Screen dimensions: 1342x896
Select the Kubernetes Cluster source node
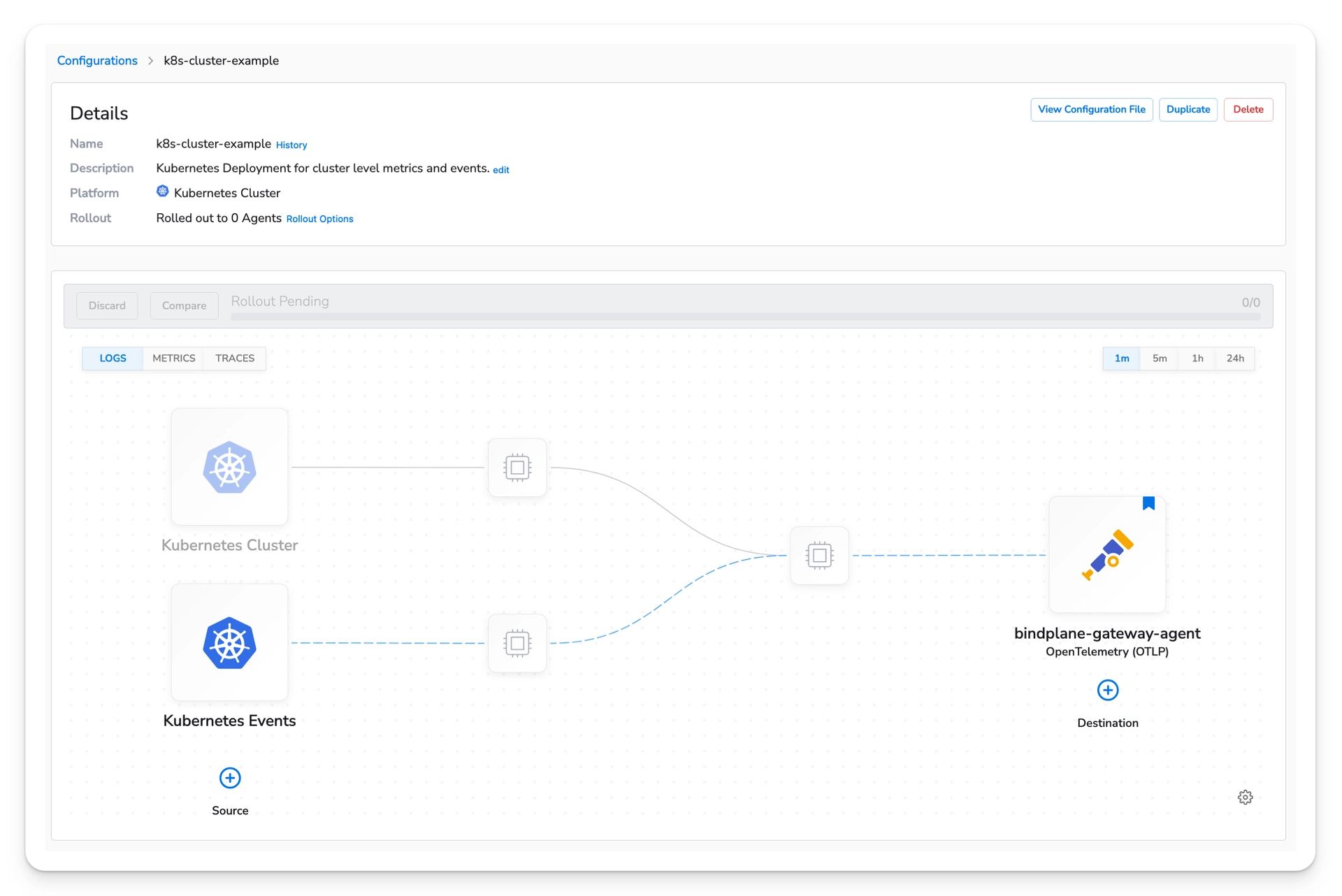(229, 467)
